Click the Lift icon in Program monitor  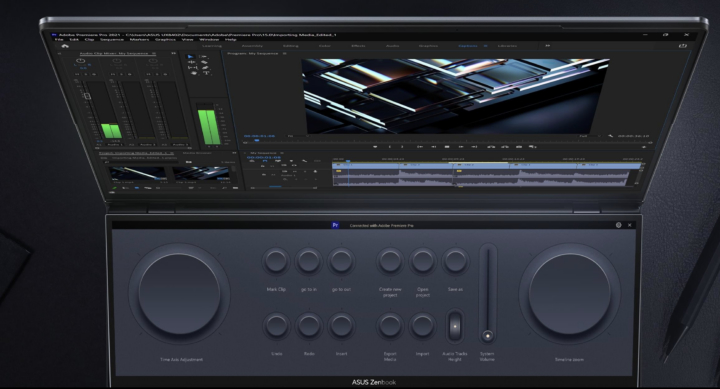[x=491, y=147]
